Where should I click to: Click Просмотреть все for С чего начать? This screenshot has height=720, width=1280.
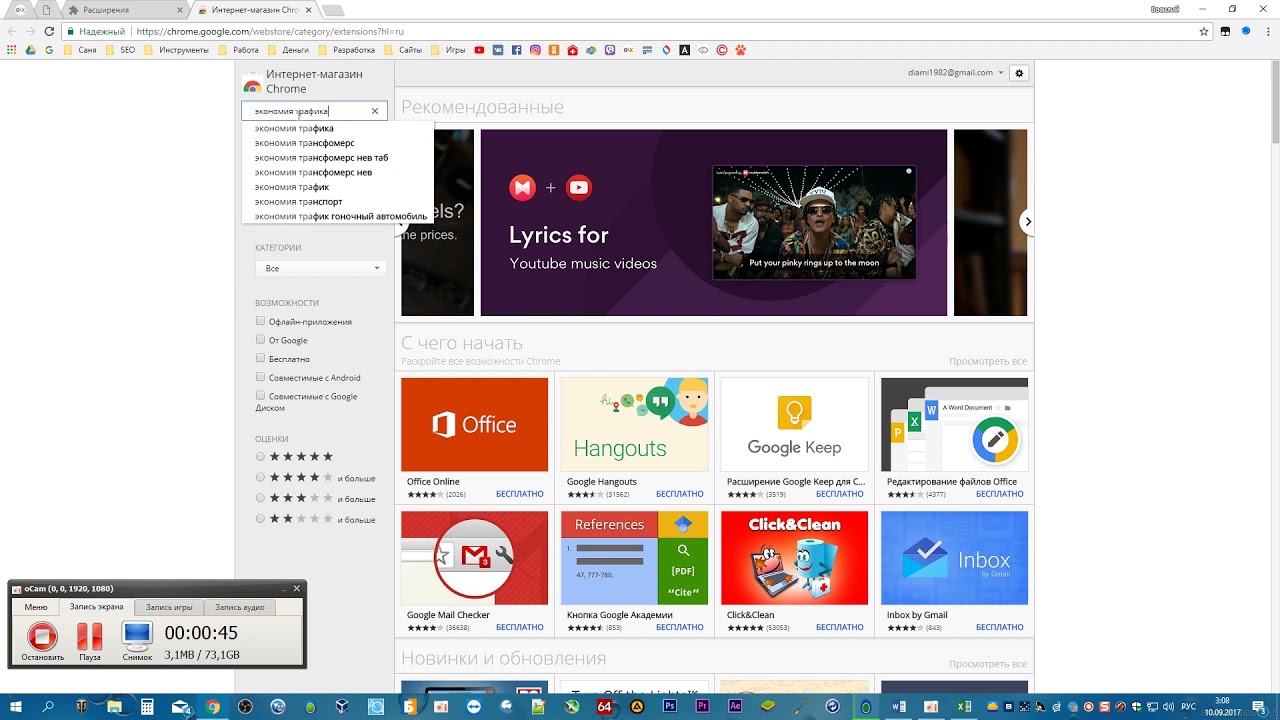(988, 361)
